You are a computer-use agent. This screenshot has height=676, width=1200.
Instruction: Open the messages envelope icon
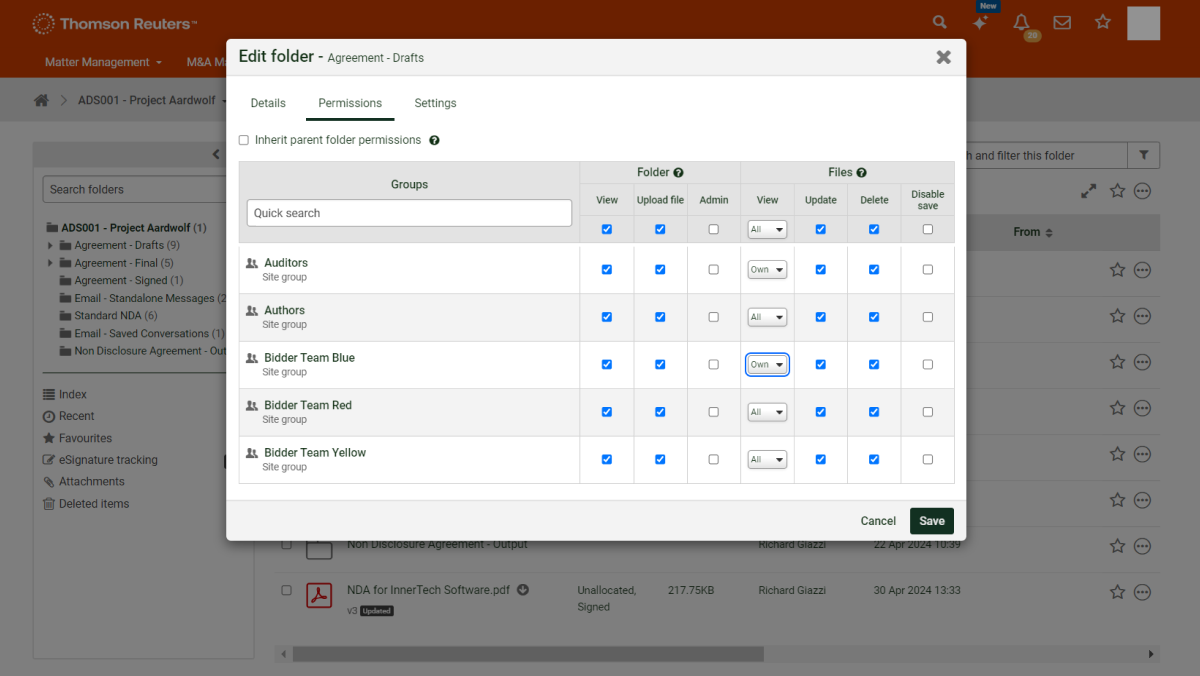click(1062, 22)
